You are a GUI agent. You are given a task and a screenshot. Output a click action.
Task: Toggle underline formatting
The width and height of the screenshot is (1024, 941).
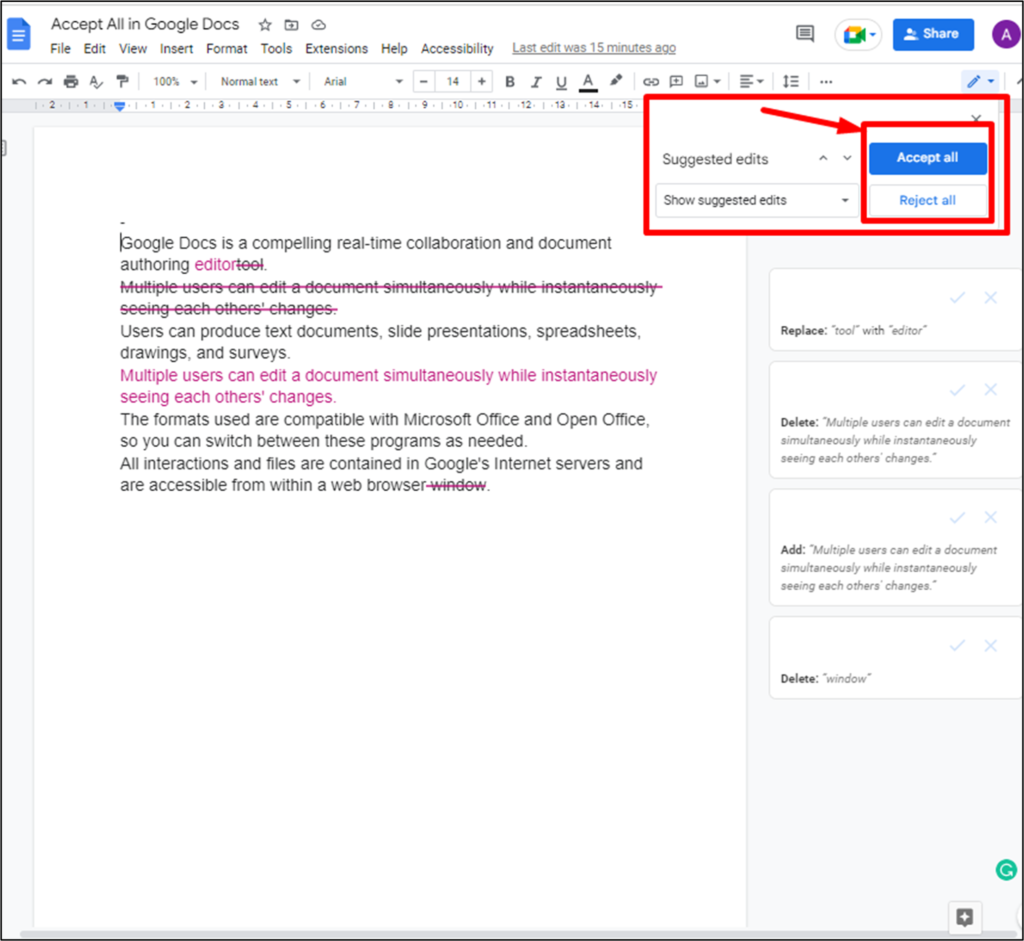(561, 82)
